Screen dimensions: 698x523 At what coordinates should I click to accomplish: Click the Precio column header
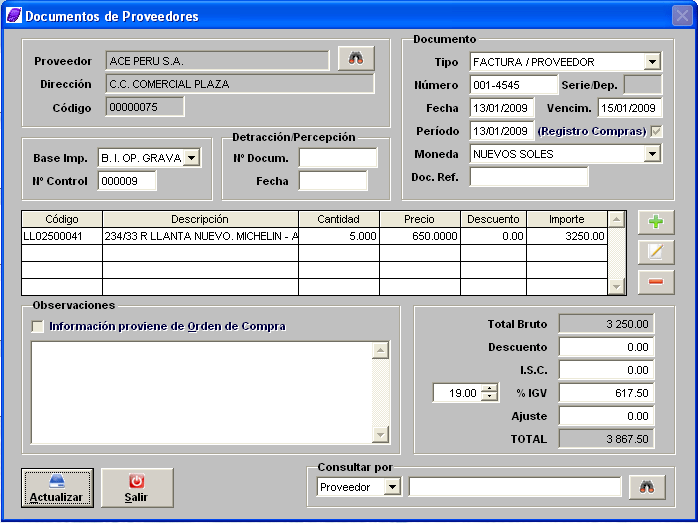pyautogui.click(x=420, y=219)
